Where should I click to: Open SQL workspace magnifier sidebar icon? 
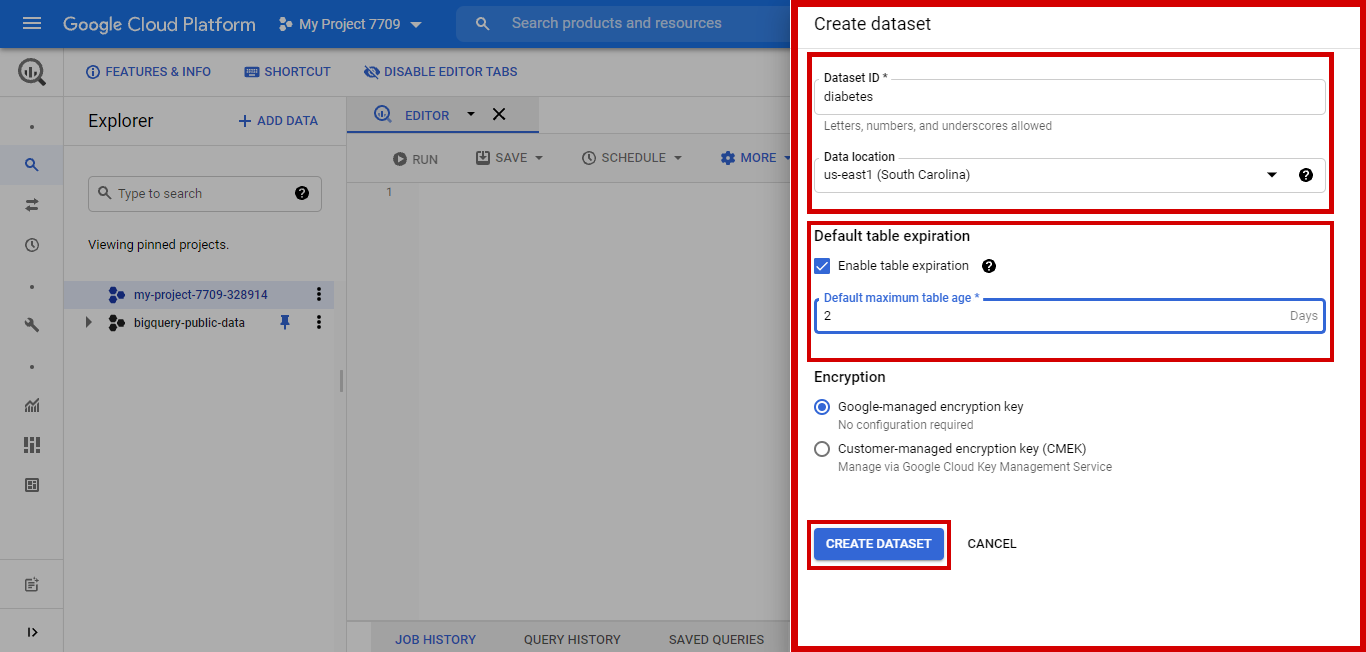tap(32, 165)
